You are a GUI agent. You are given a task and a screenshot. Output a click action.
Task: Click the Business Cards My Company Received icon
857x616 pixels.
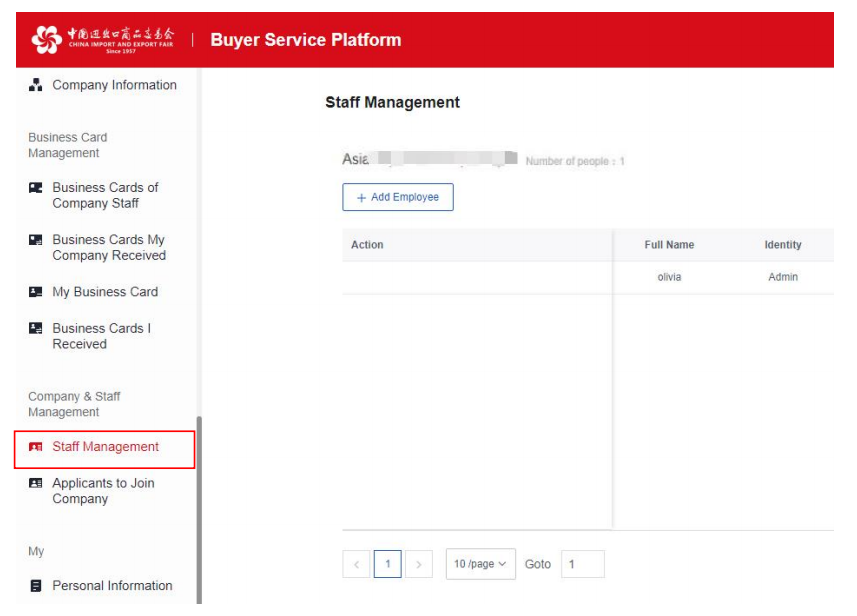point(36,240)
